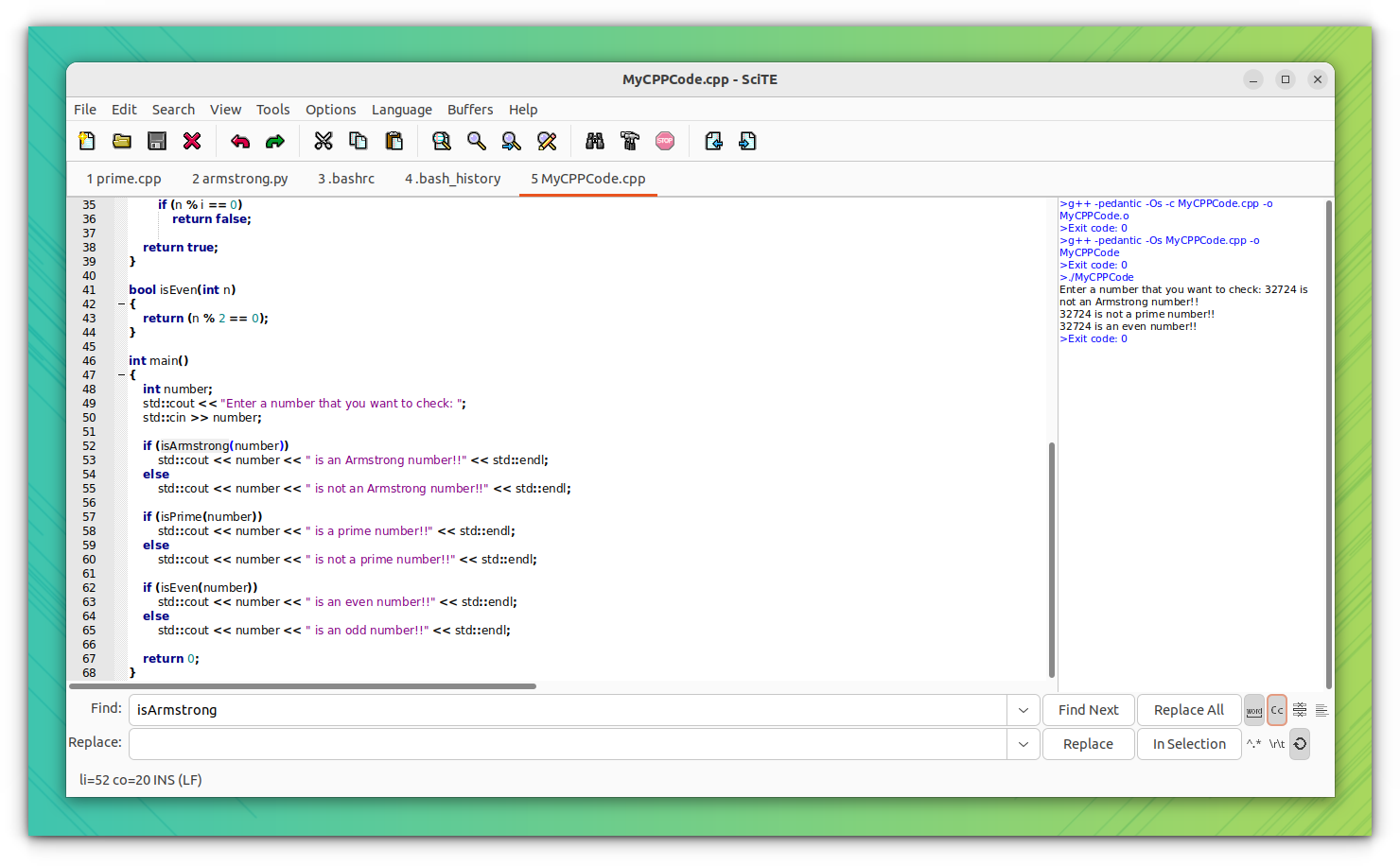Toggle whole-word matching in the search strip

click(x=1254, y=710)
